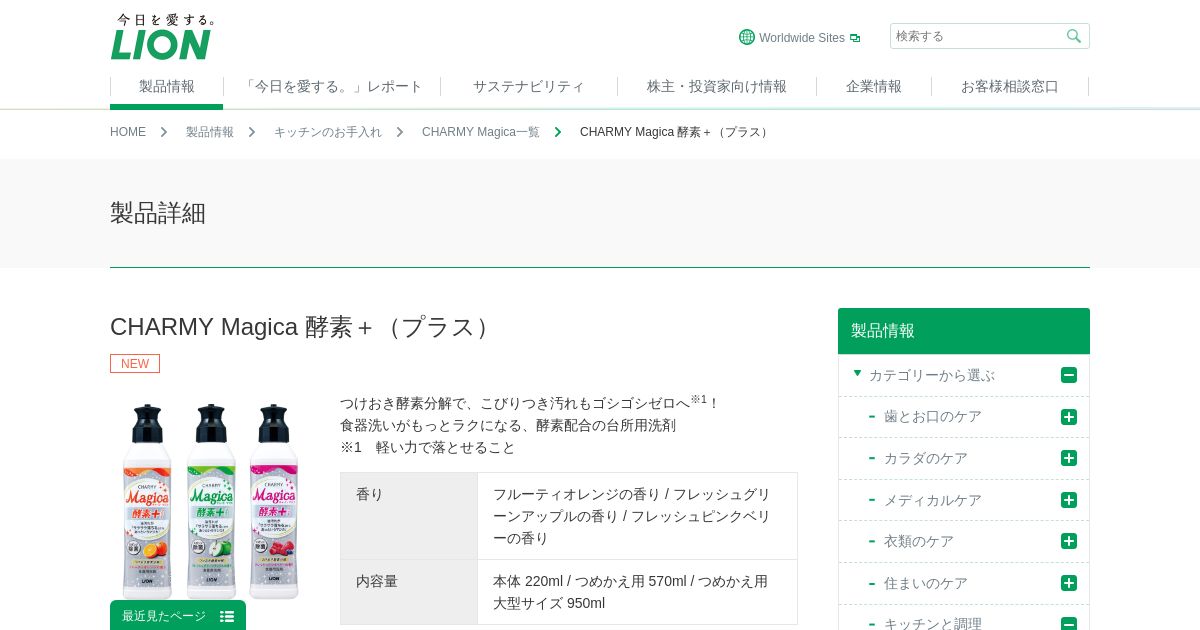Open the 製品情報 navigation tab
Viewport: 1200px width, 630px height.
click(167, 86)
